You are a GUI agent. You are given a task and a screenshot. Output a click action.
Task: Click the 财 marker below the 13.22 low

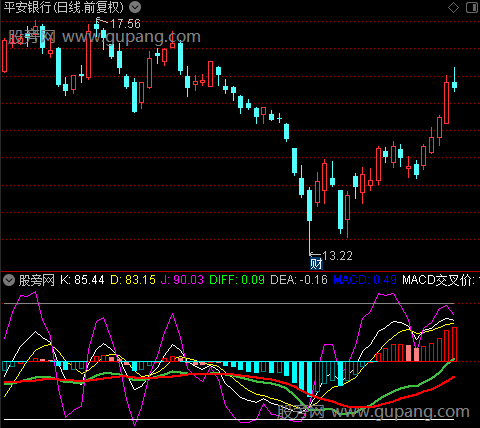(x=316, y=264)
